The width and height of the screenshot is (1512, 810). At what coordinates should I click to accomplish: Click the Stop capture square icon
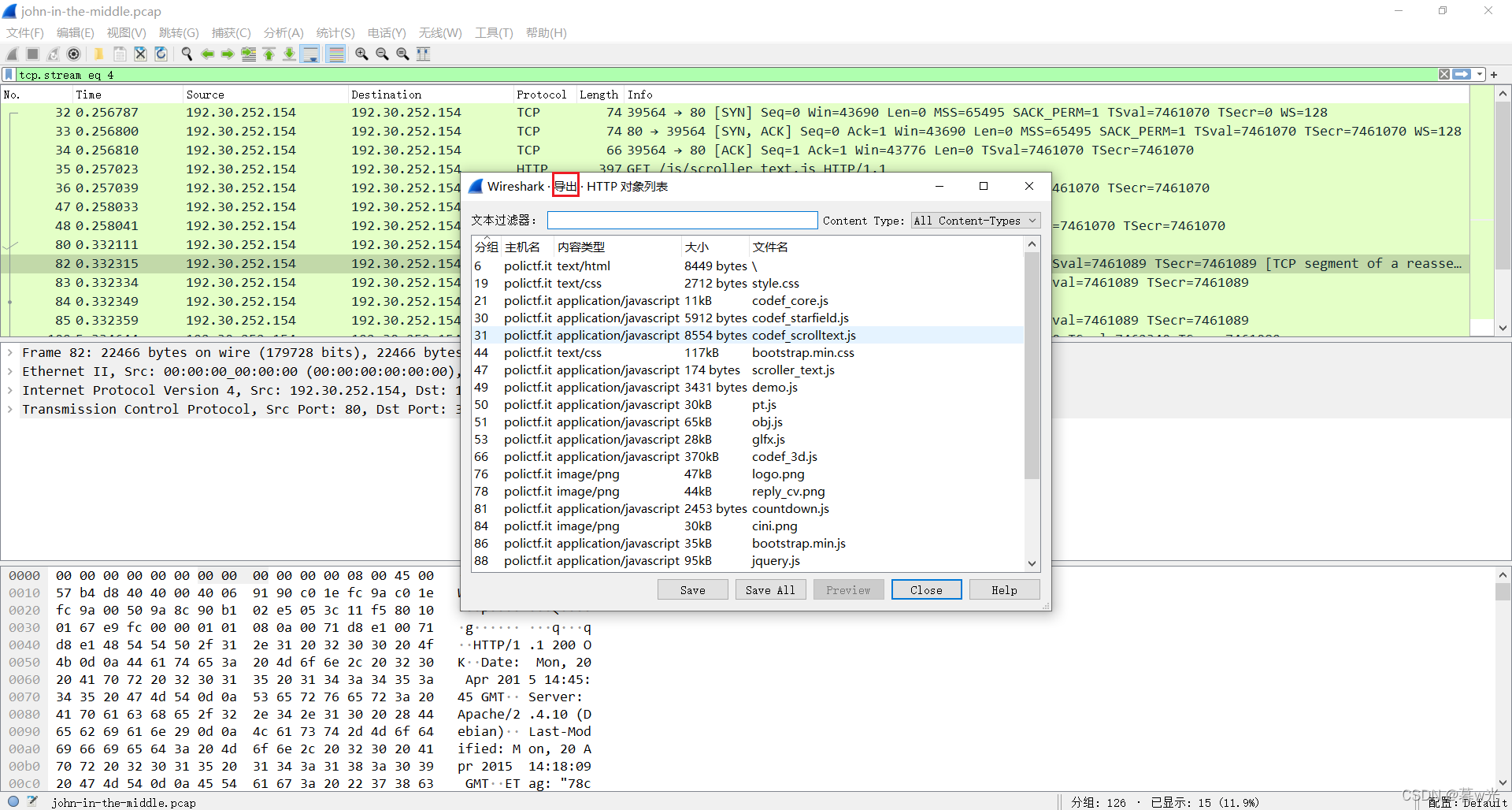click(x=32, y=54)
